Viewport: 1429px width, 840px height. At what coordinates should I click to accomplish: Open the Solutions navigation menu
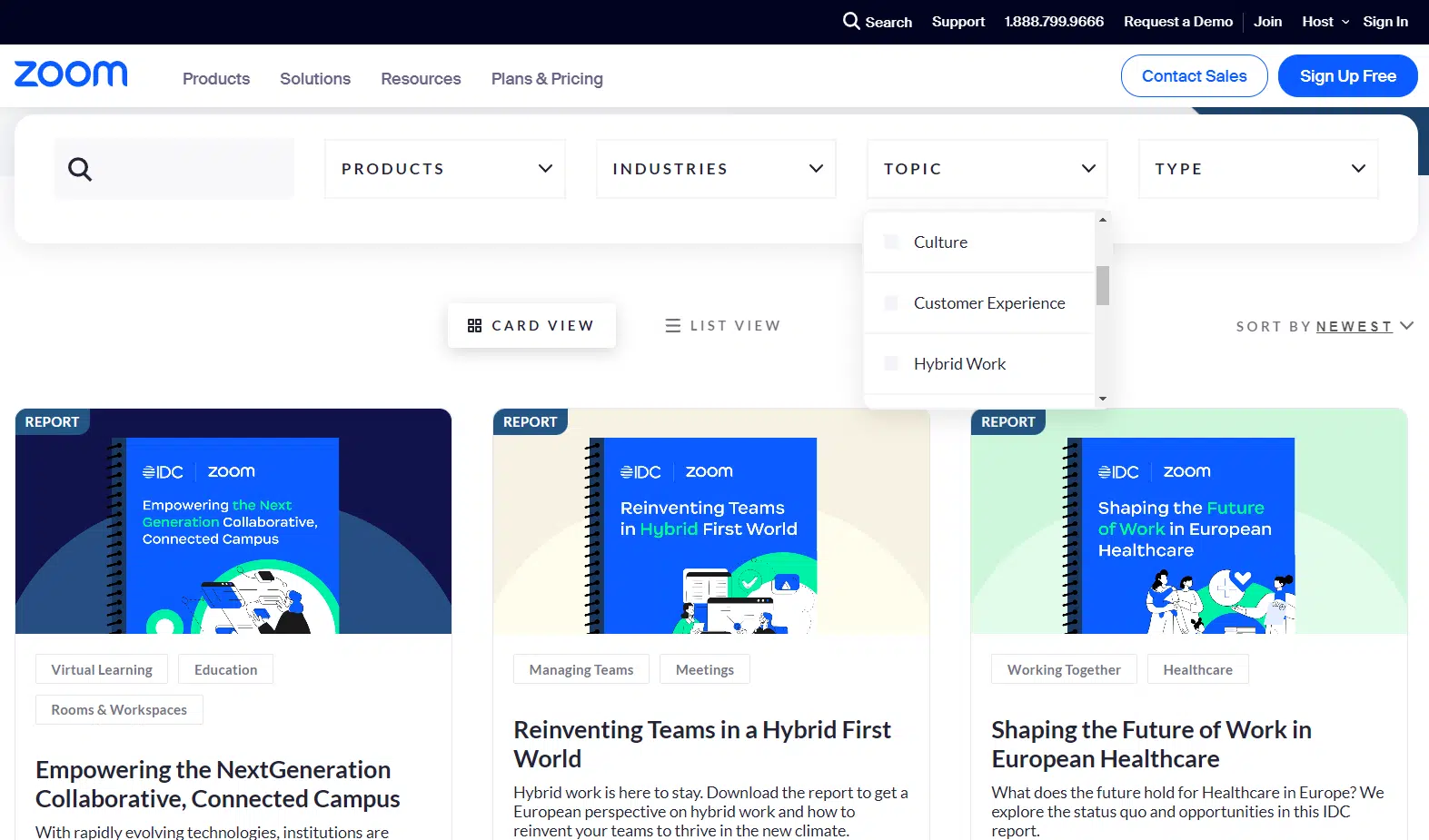(x=315, y=79)
